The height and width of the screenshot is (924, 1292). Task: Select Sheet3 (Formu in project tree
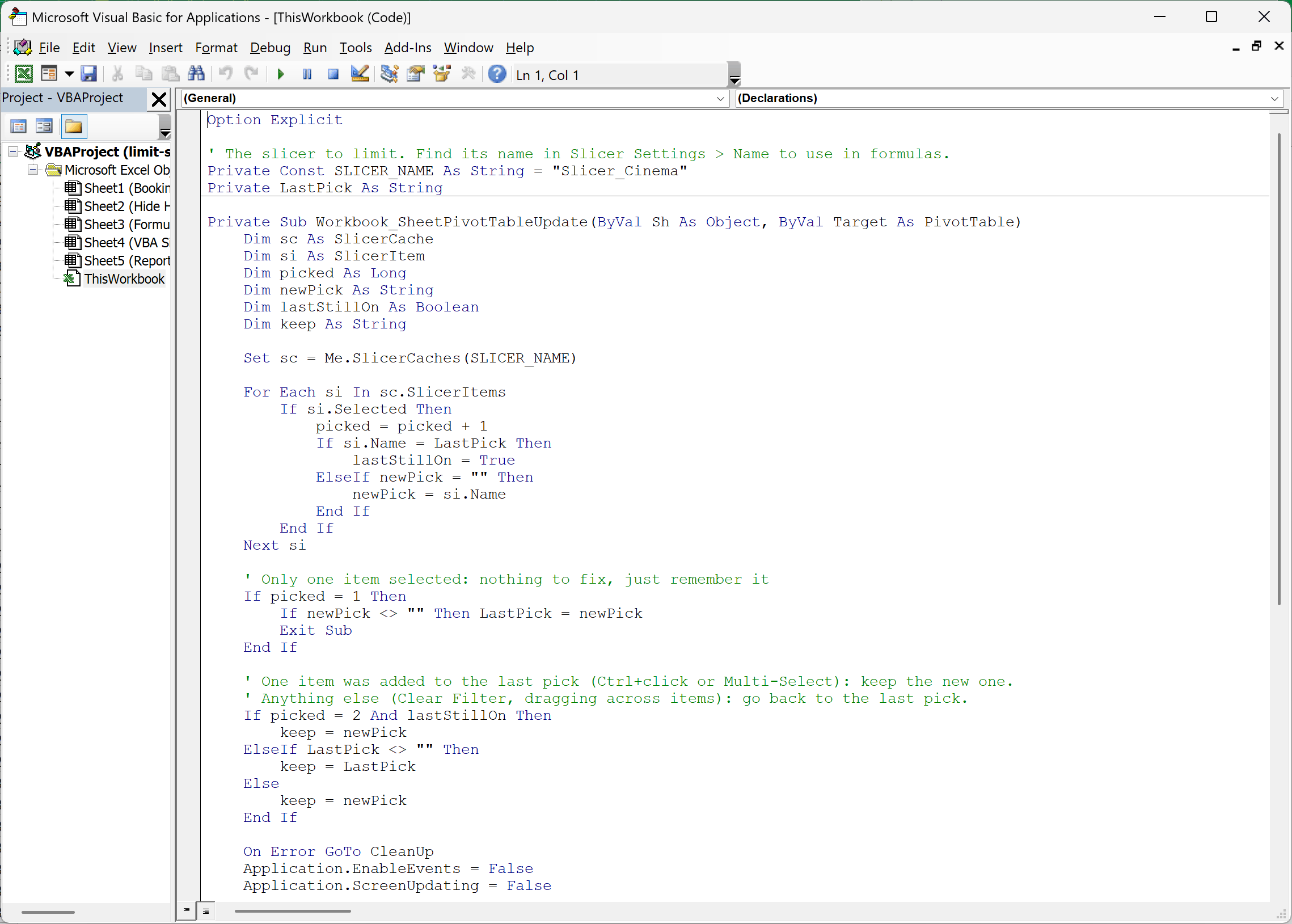coord(117,225)
